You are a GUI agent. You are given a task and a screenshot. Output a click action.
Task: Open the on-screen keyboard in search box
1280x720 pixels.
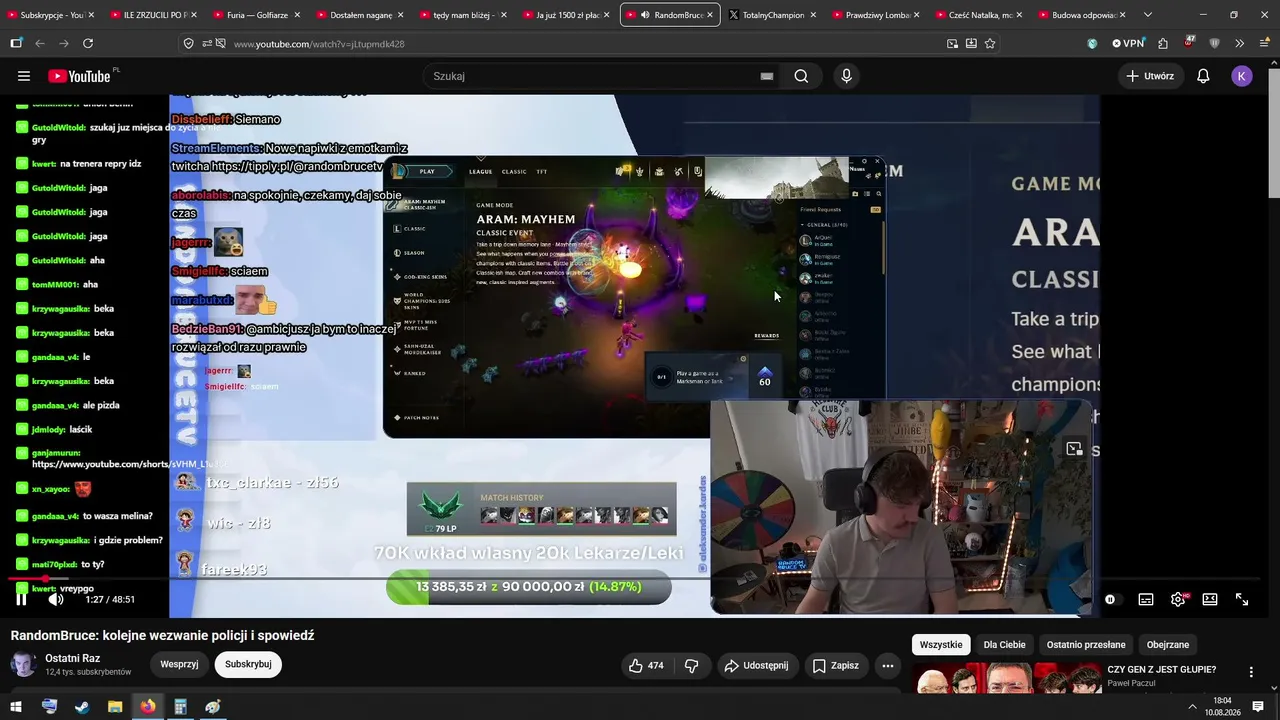pos(767,76)
